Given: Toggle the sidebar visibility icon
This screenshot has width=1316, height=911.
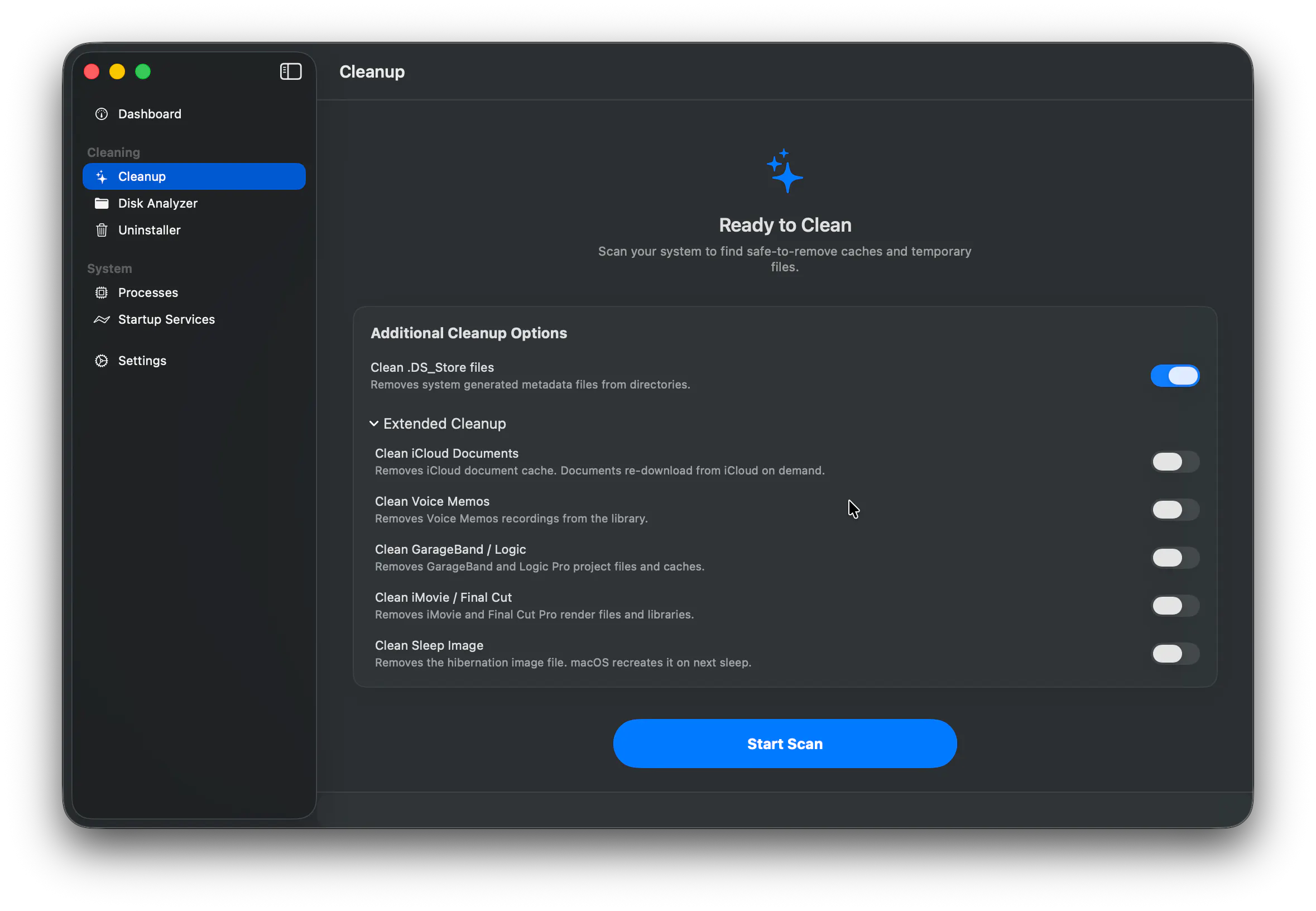Looking at the screenshot, I should pyautogui.click(x=290, y=71).
